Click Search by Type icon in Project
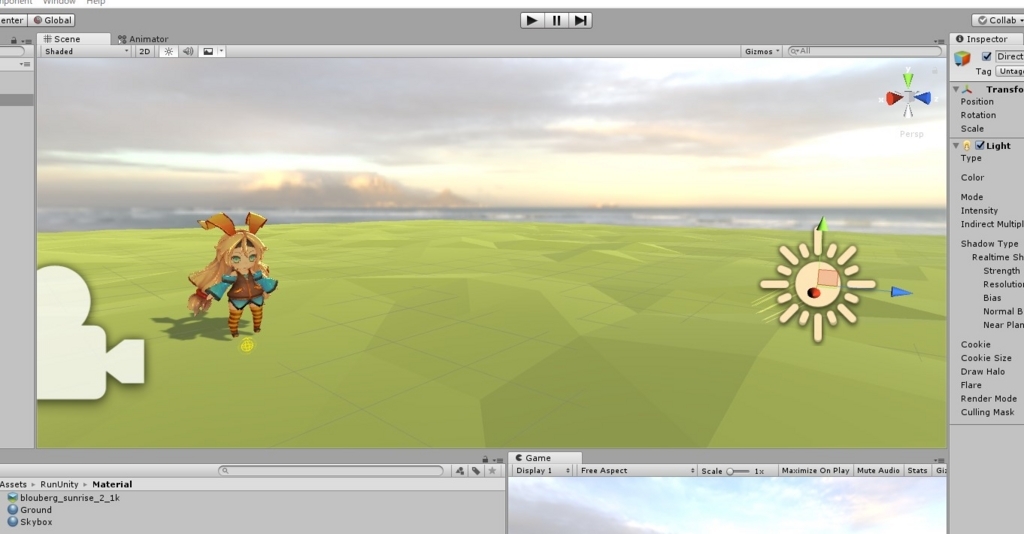Image resolution: width=1024 pixels, height=534 pixels. coord(460,471)
